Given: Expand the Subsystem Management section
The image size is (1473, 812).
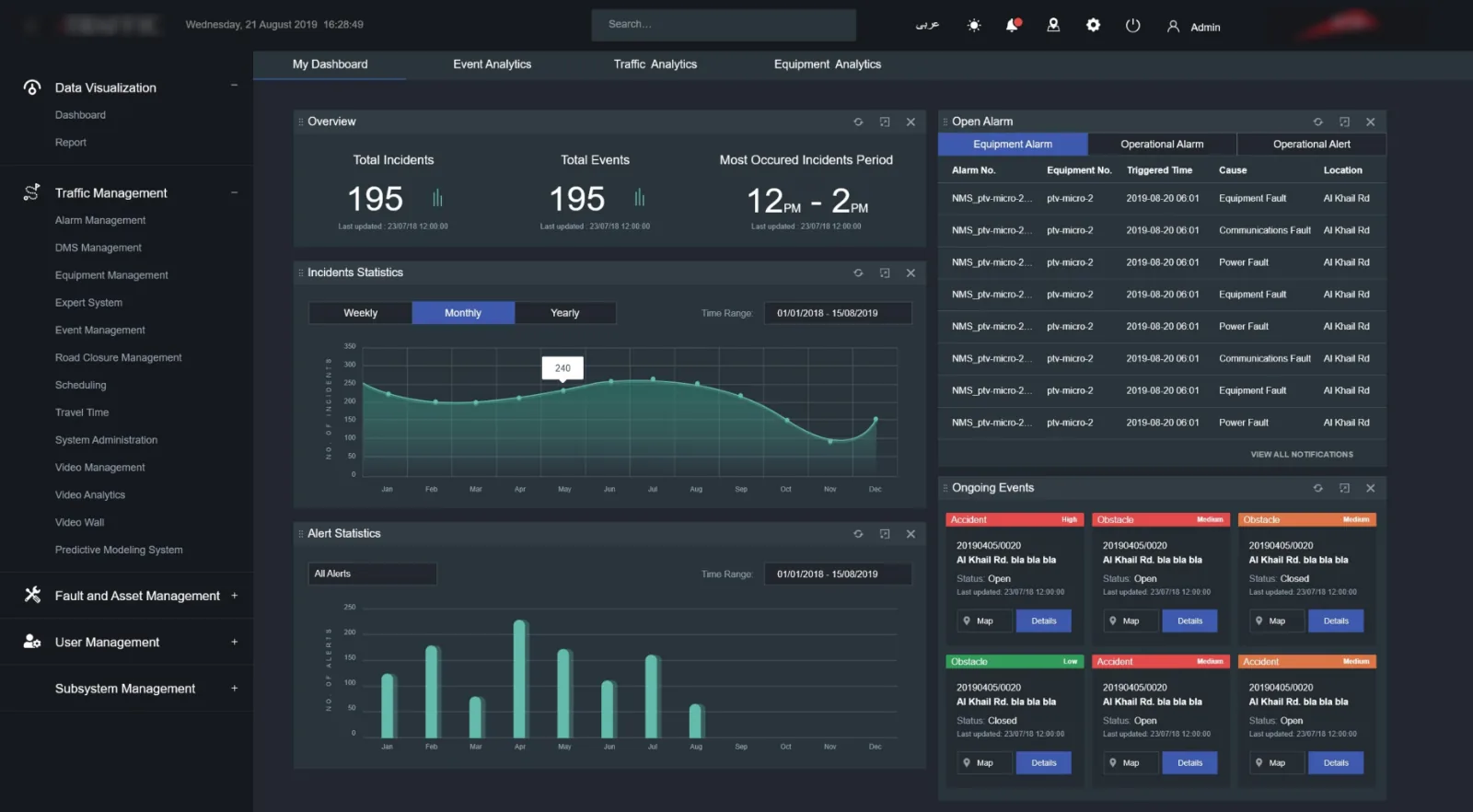Looking at the screenshot, I should point(234,688).
